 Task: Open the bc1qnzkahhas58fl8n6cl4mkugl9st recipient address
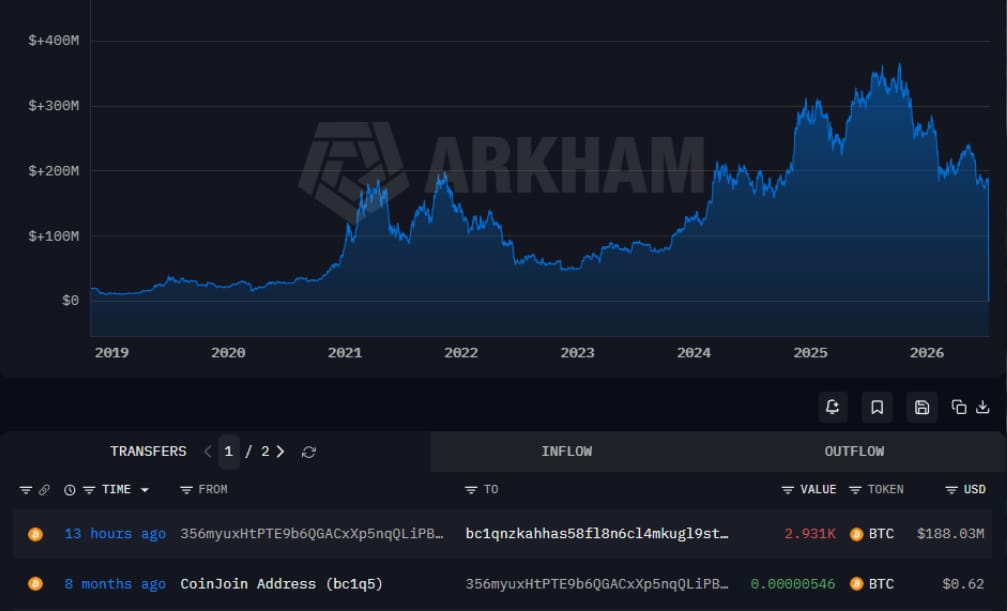tap(597, 533)
